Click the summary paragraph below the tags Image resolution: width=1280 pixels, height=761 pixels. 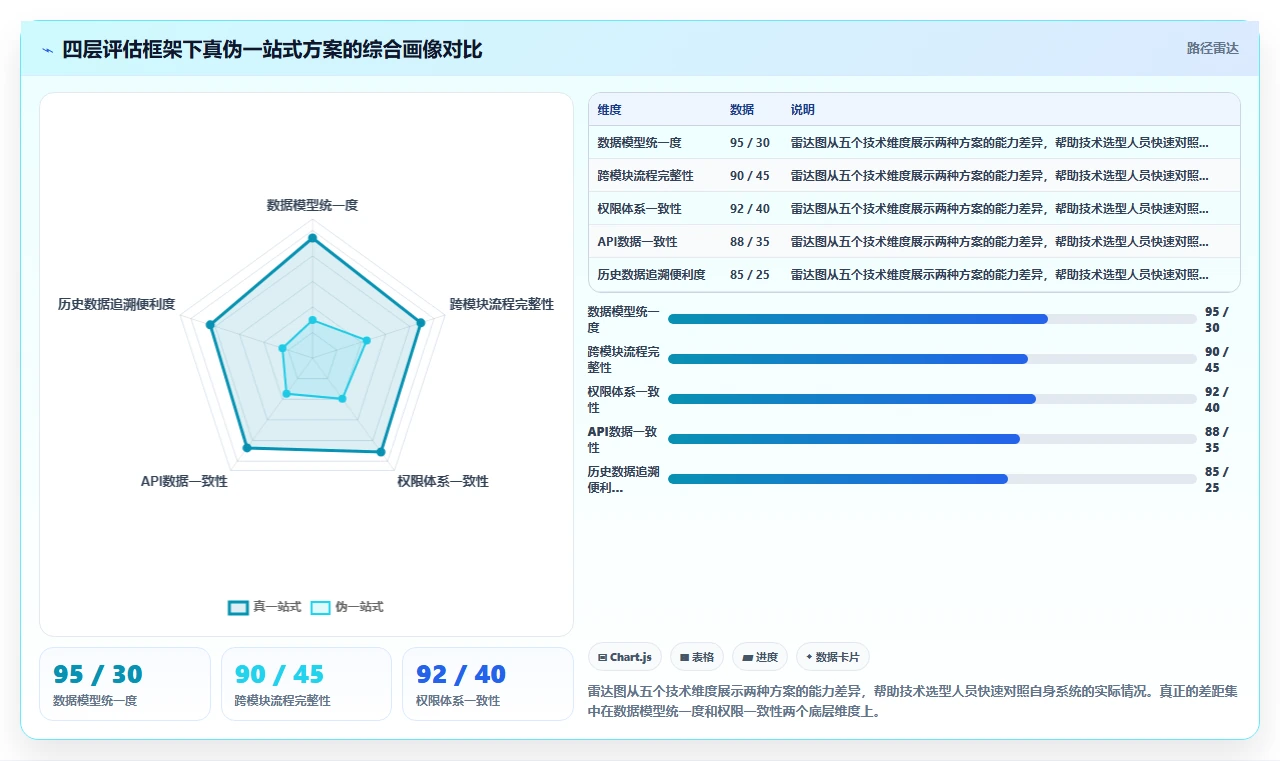[x=913, y=701]
